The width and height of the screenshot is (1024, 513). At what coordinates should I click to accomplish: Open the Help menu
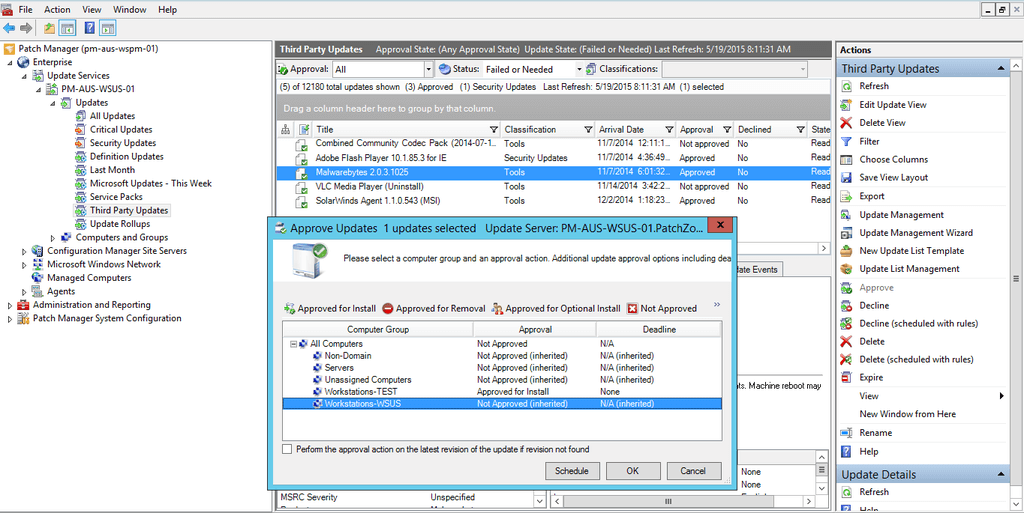coord(167,10)
